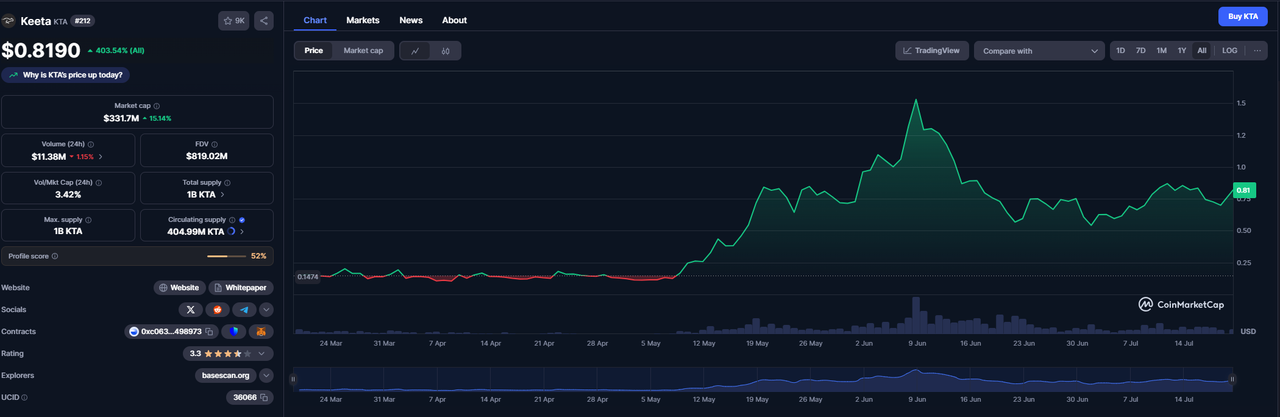Image resolution: width=1280 pixels, height=417 pixels.
Task: Copy the contract address
Action: point(209,331)
